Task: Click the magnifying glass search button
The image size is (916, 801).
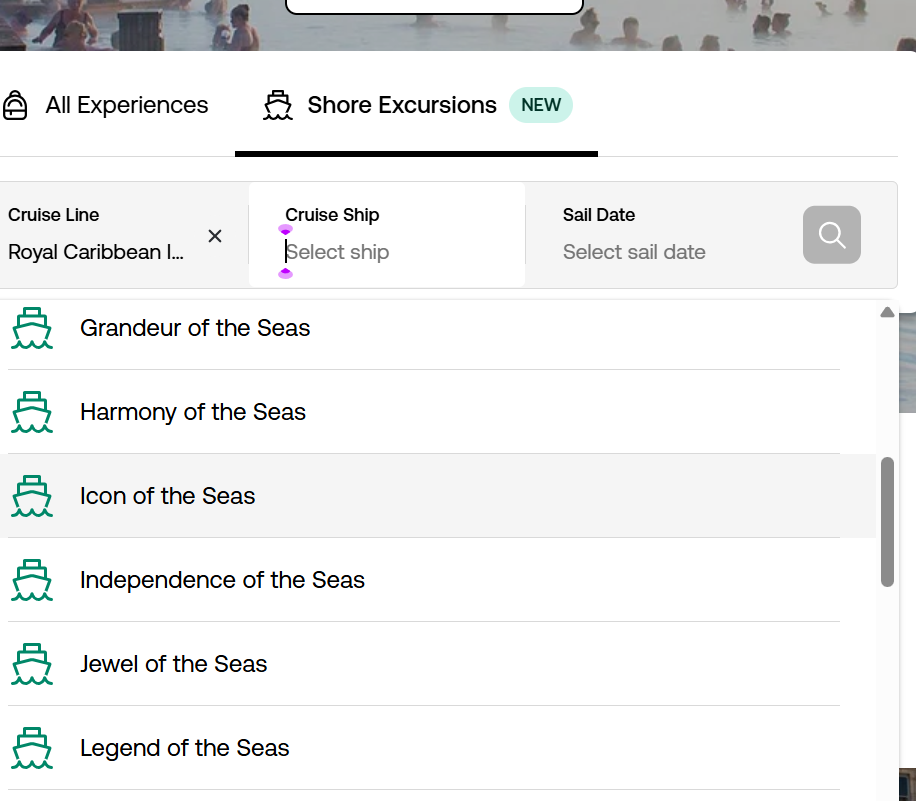Action: tap(831, 235)
